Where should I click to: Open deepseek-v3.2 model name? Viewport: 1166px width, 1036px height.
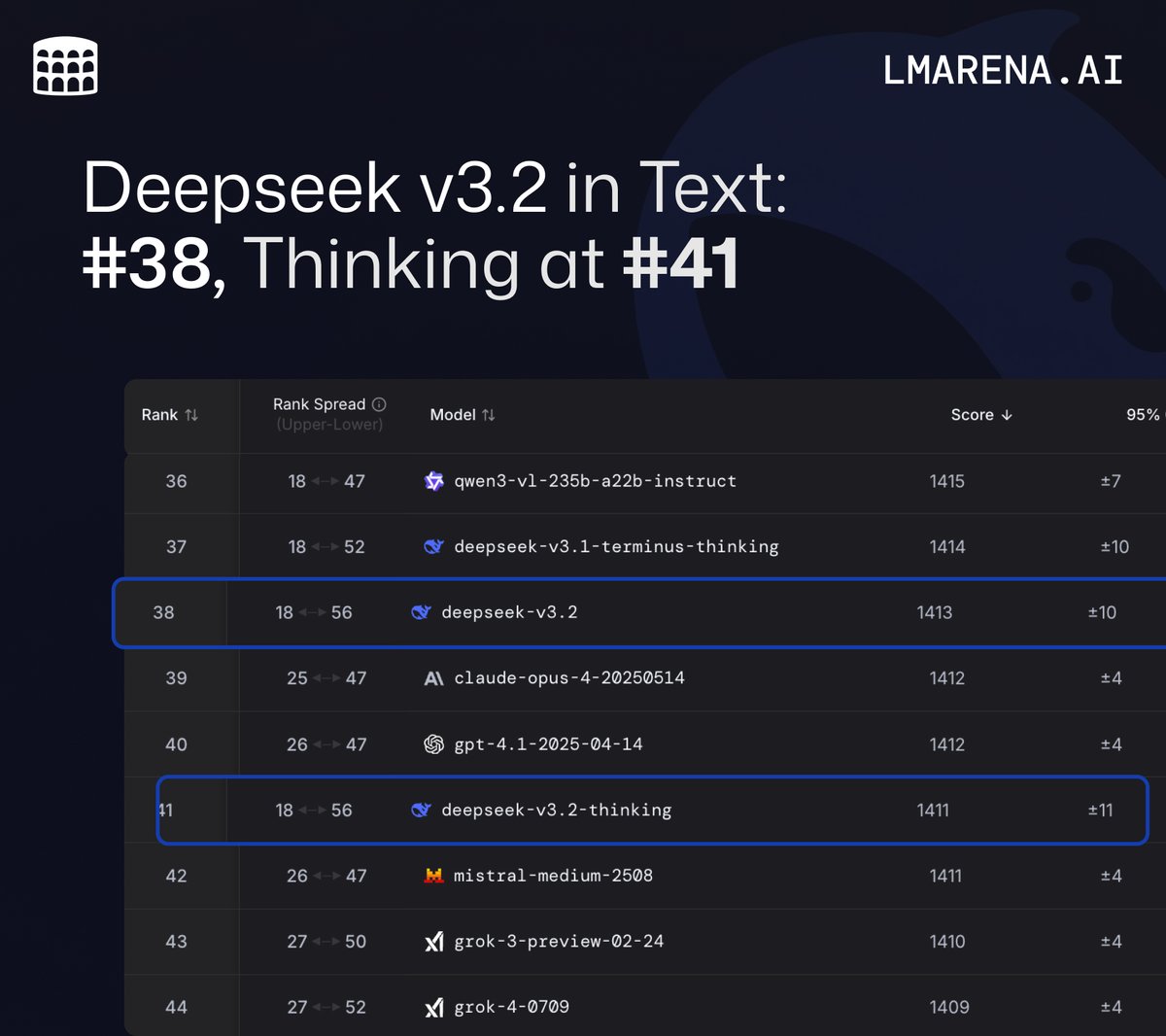[509, 612]
